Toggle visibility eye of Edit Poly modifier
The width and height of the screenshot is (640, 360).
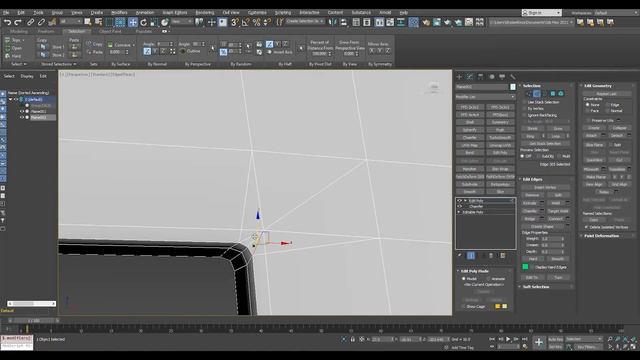tap(460, 201)
